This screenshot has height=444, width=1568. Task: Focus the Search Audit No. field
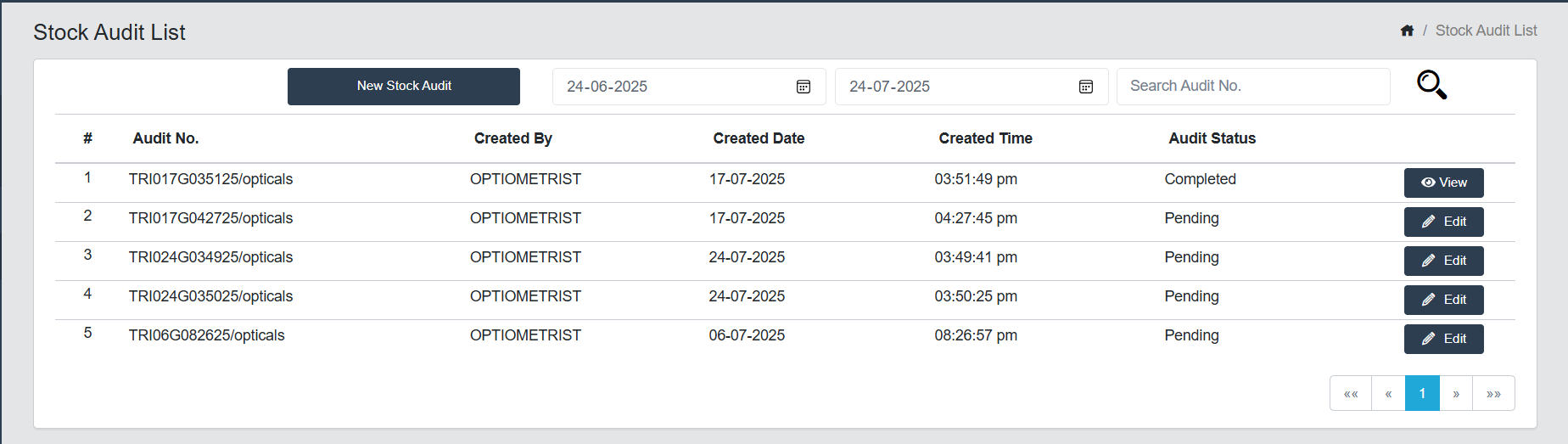[1252, 87]
